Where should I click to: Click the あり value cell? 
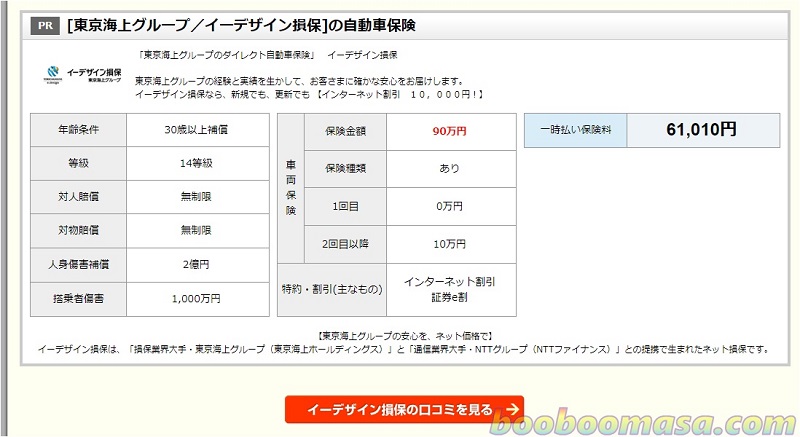tap(451, 169)
